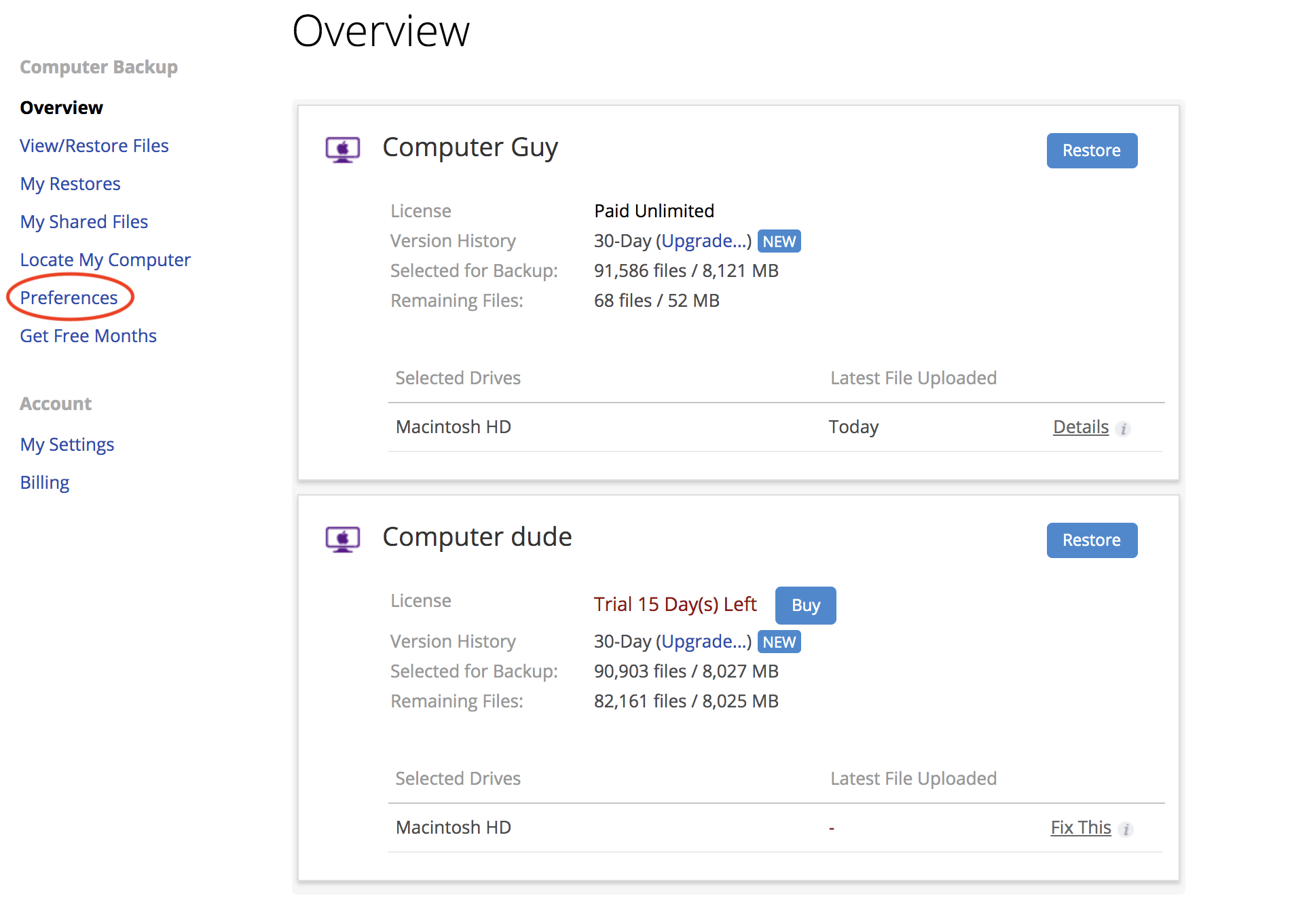Click 'Paid Unlimited' license value

click(654, 210)
